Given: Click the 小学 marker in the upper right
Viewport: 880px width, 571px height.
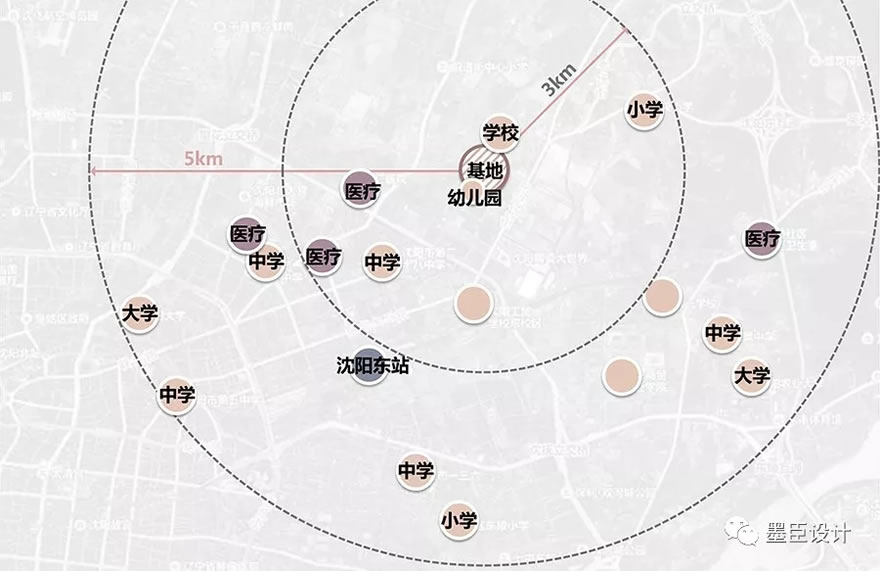Looking at the screenshot, I should point(644,111).
